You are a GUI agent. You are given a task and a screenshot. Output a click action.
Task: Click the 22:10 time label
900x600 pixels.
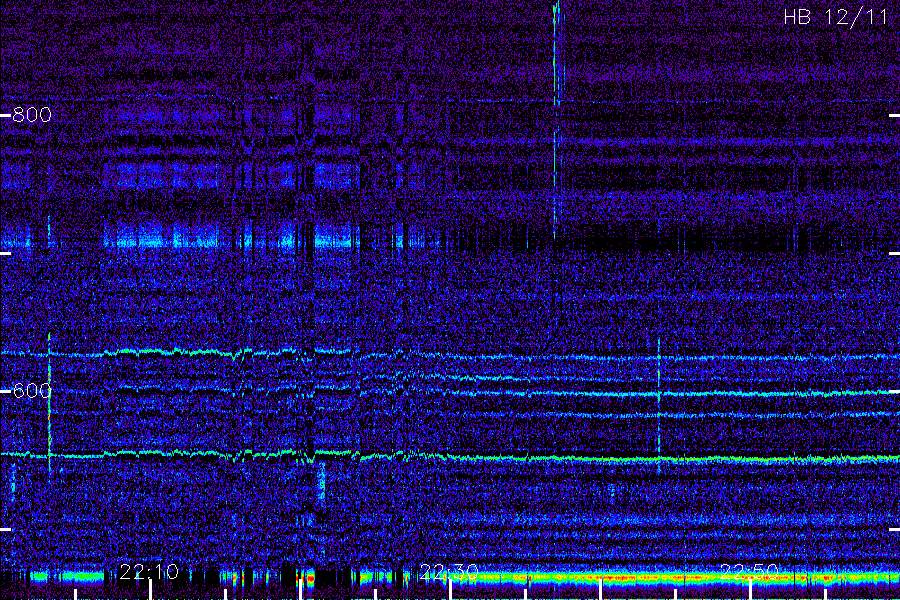pyautogui.click(x=149, y=572)
